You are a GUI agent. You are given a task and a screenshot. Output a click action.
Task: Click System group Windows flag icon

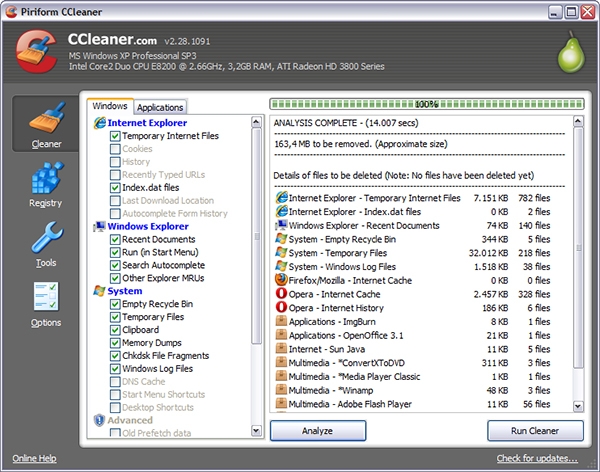tap(99, 291)
